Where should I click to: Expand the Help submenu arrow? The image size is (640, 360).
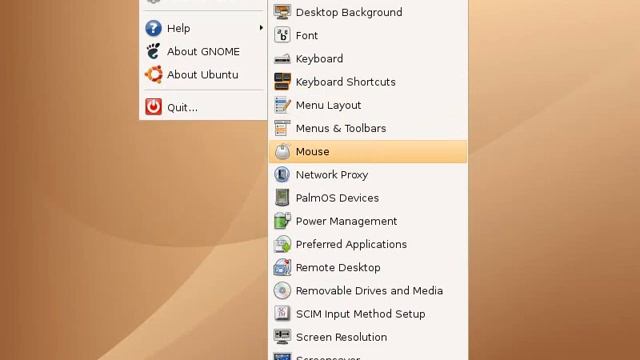pos(261,28)
